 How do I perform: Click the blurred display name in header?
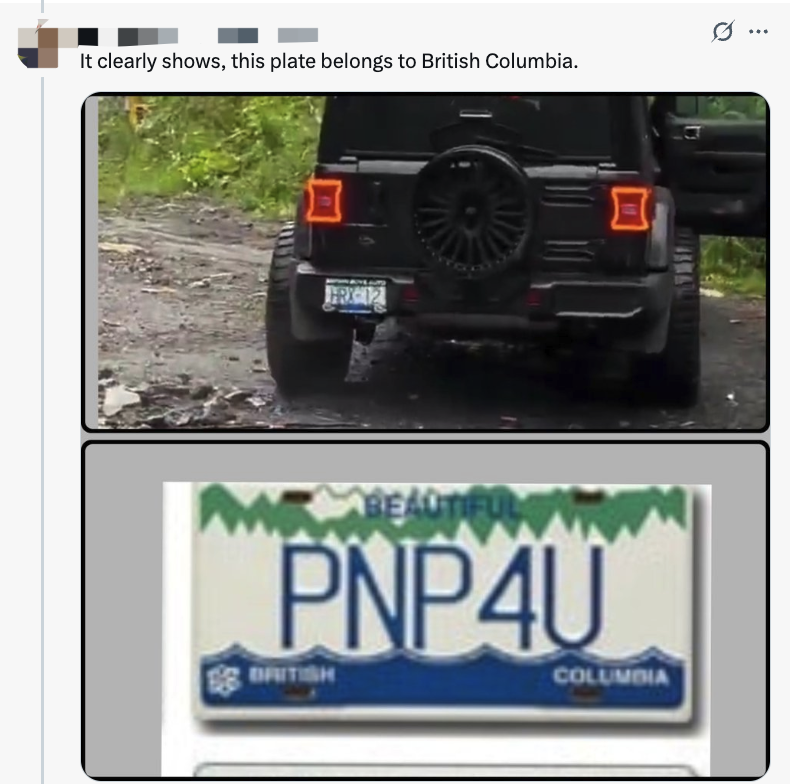(x=128, y=36)
